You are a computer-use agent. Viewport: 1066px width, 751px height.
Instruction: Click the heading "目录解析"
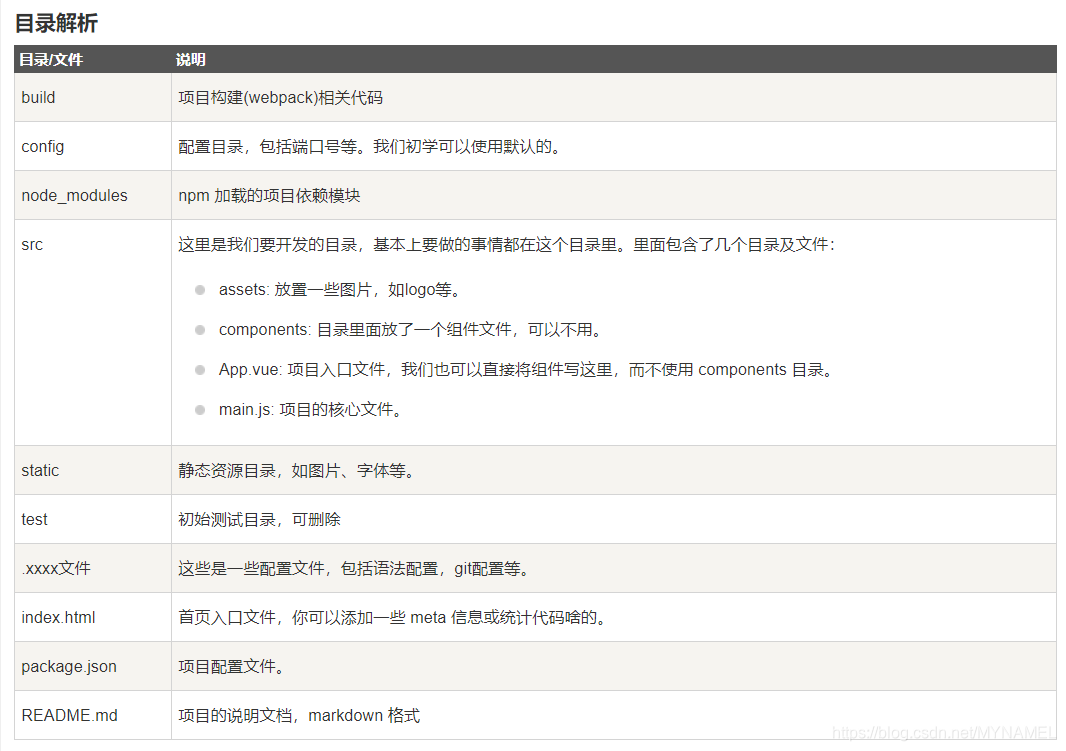[56, 23]
